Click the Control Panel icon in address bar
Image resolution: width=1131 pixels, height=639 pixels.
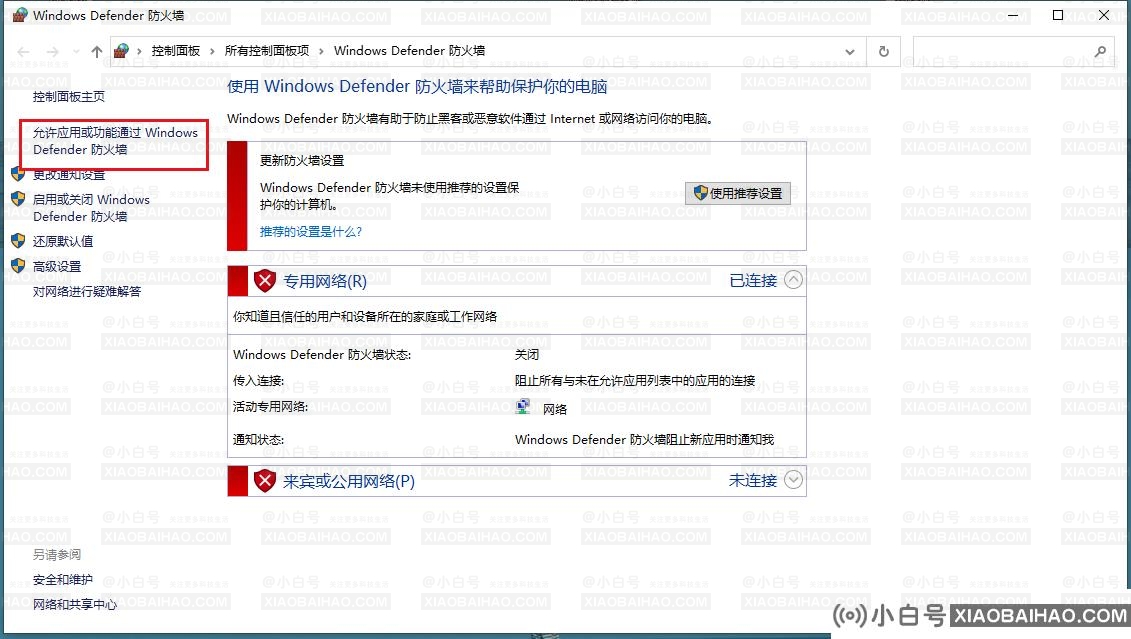pyautogui.click(x=121, y=51)
